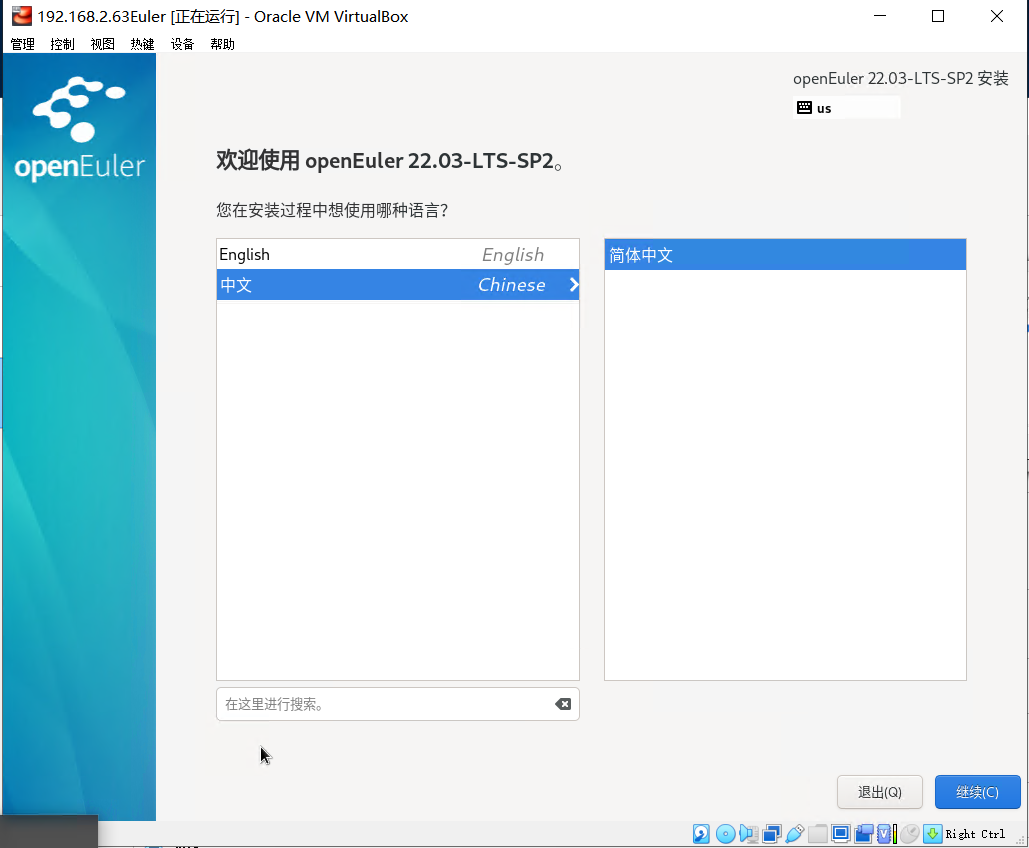Click the optical disc drive status icon
The image size is (1029, 848).
[725, 834]
